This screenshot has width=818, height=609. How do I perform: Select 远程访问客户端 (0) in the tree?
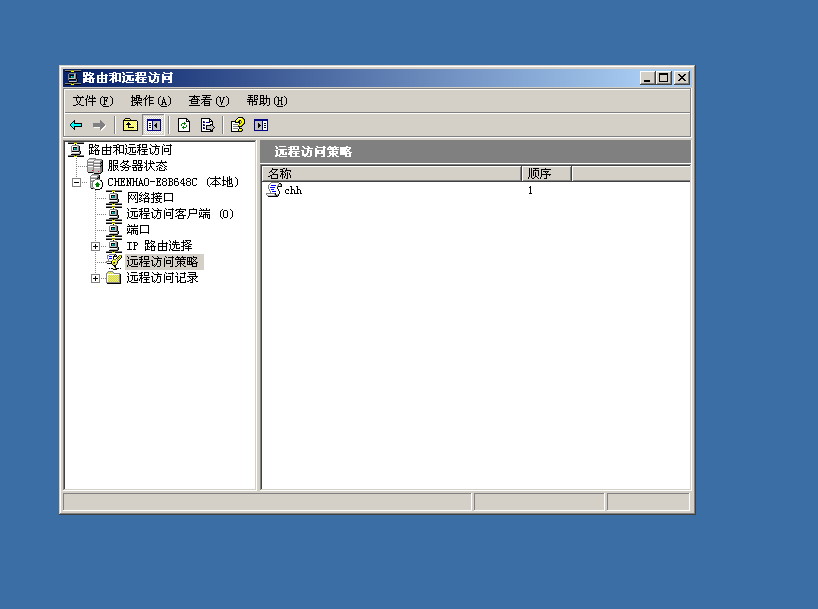(x=180, y=214)
